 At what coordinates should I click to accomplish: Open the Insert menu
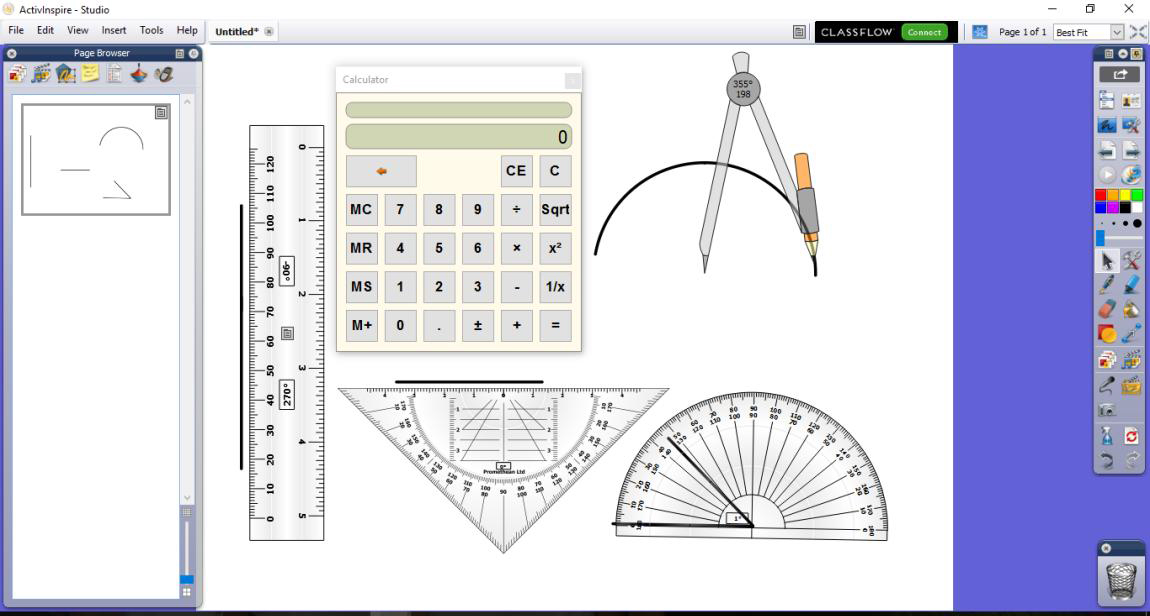[x=113, y=30]
